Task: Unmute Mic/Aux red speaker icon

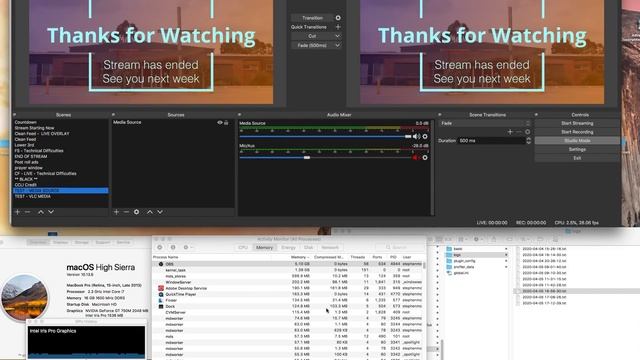Action: point(415,158)
